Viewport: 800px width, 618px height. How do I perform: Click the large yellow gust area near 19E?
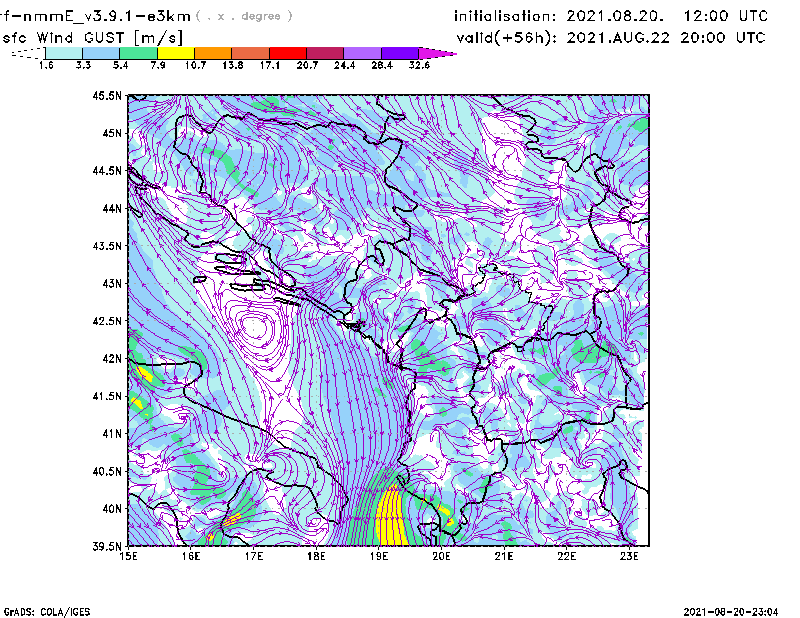(391, 516)
